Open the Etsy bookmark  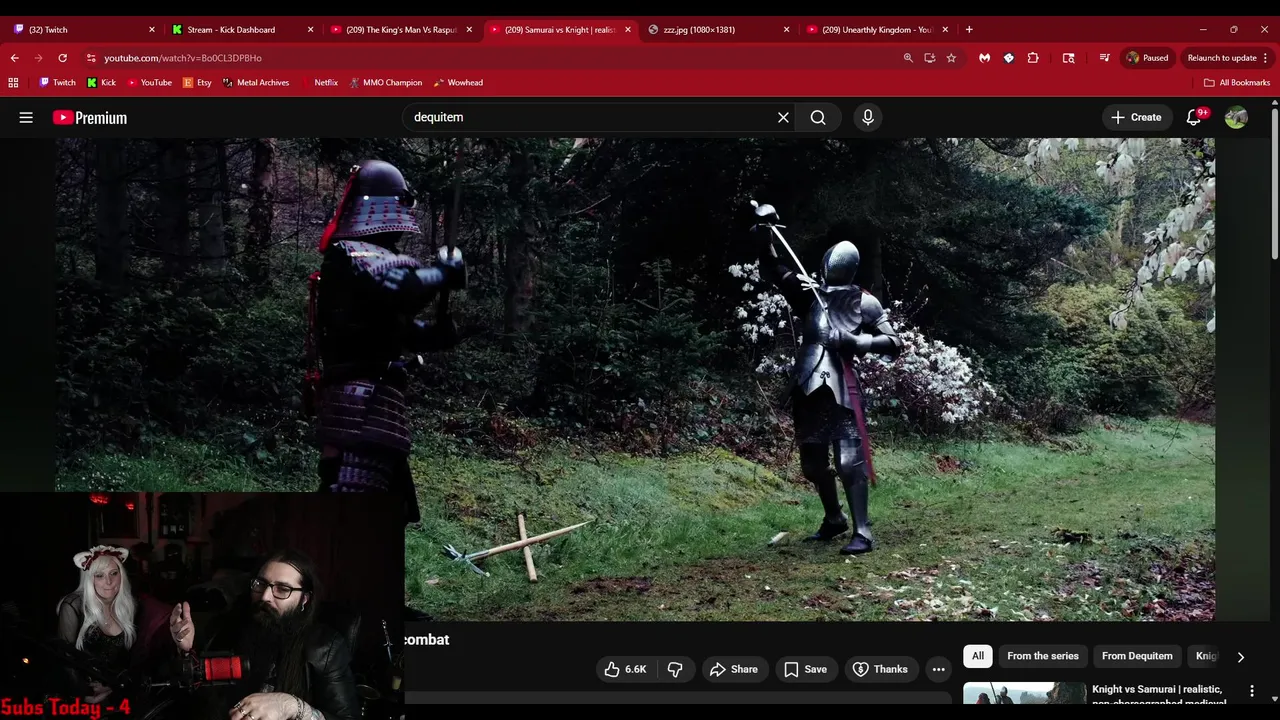(x=197, y=83)
